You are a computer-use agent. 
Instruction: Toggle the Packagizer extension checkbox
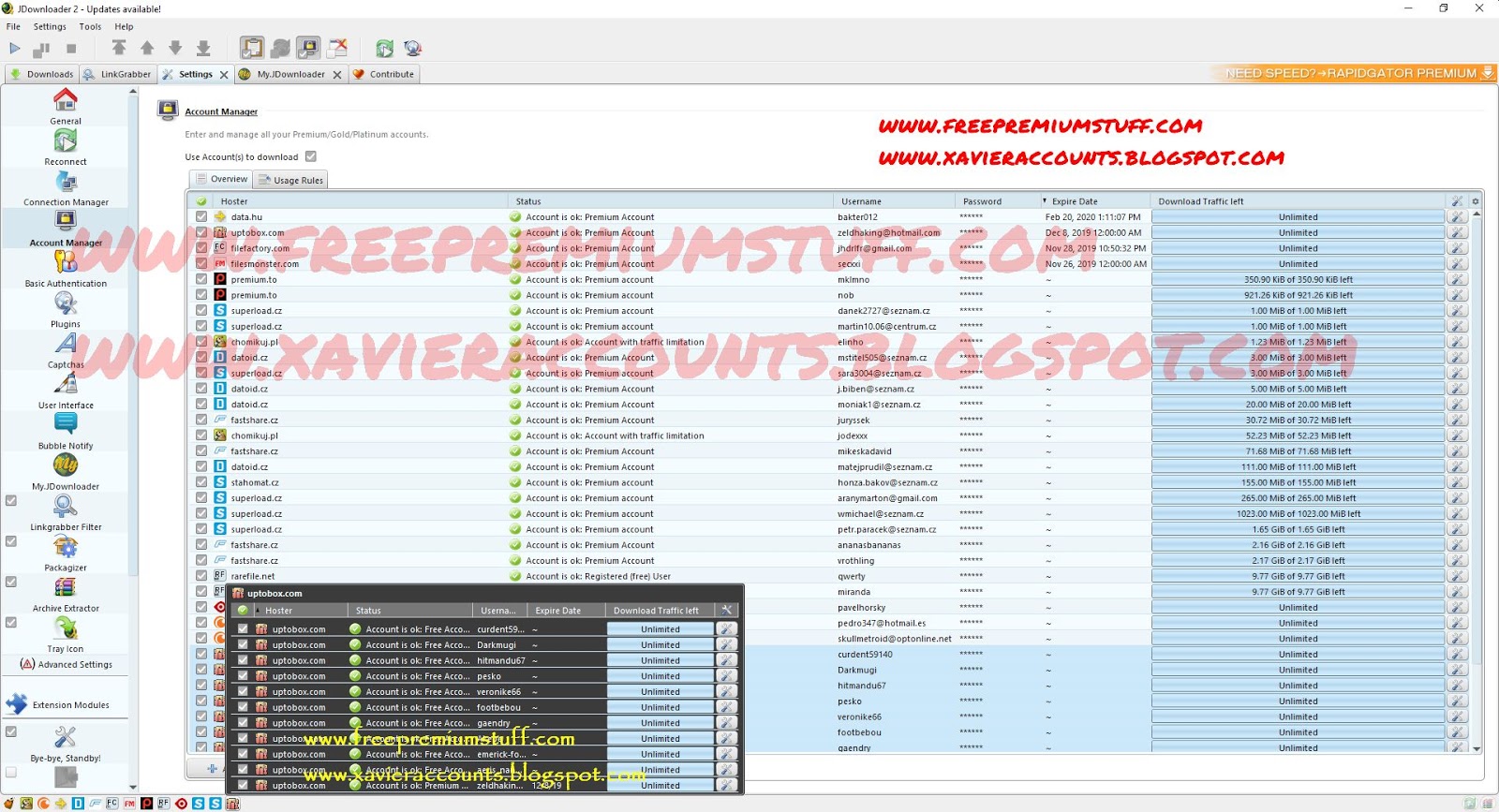coord(11,541)
